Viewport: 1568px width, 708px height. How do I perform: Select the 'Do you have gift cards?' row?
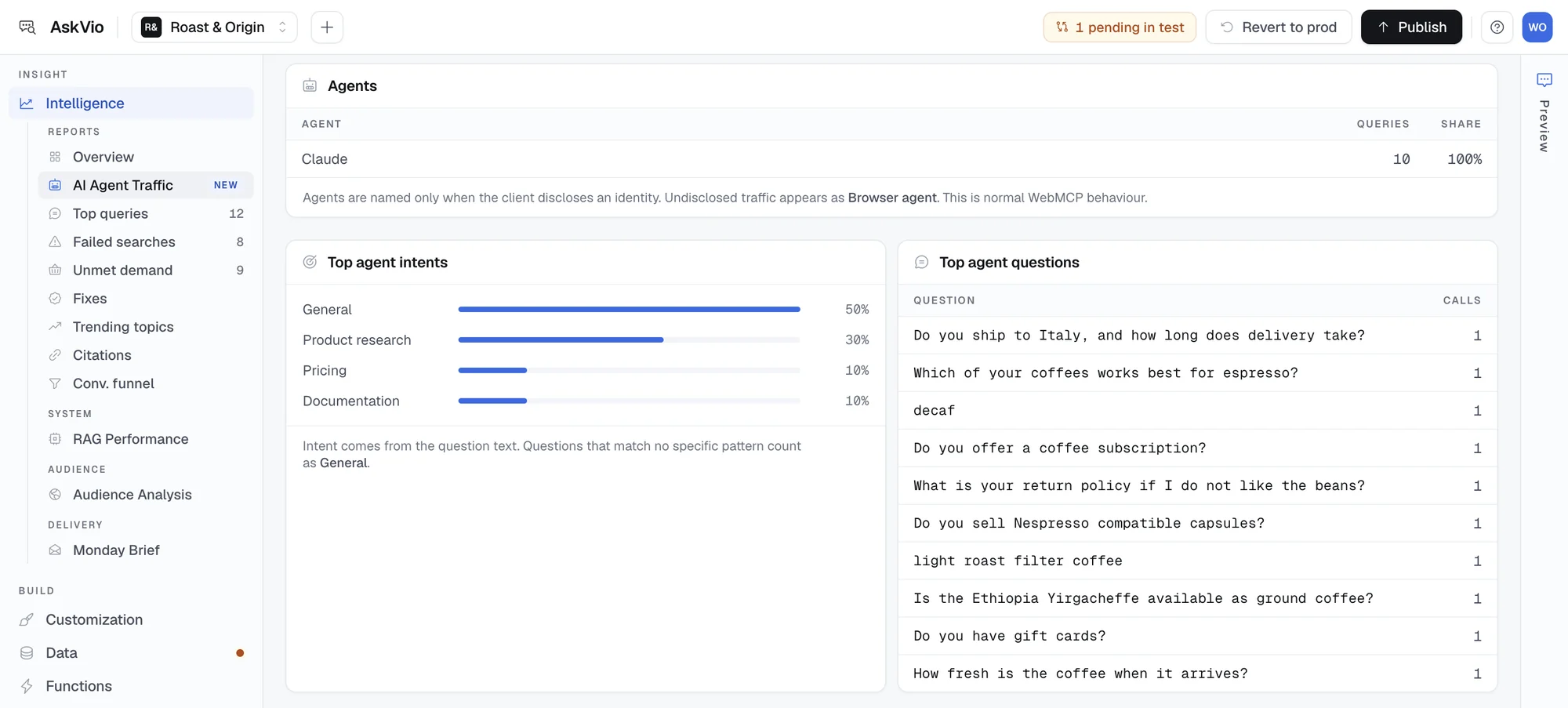point(1197,637)
